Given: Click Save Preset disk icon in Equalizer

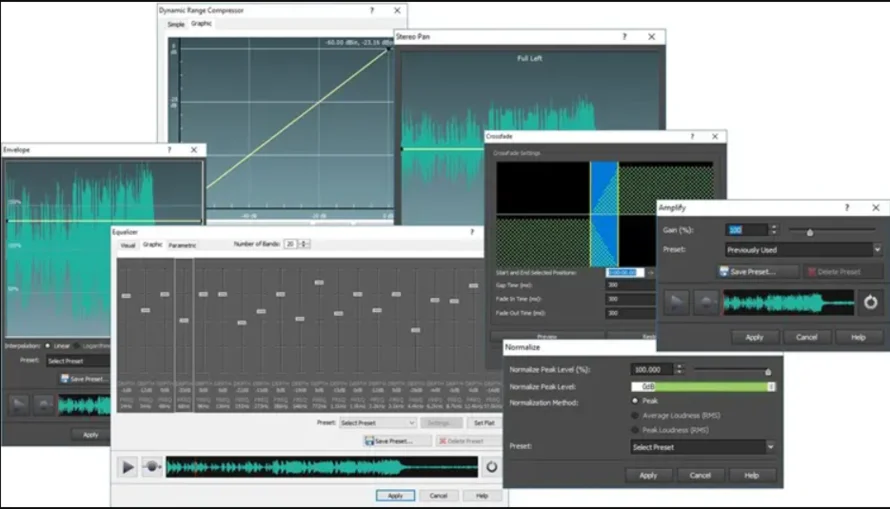Looking at the screenshot, I should [x=369, y=441].
